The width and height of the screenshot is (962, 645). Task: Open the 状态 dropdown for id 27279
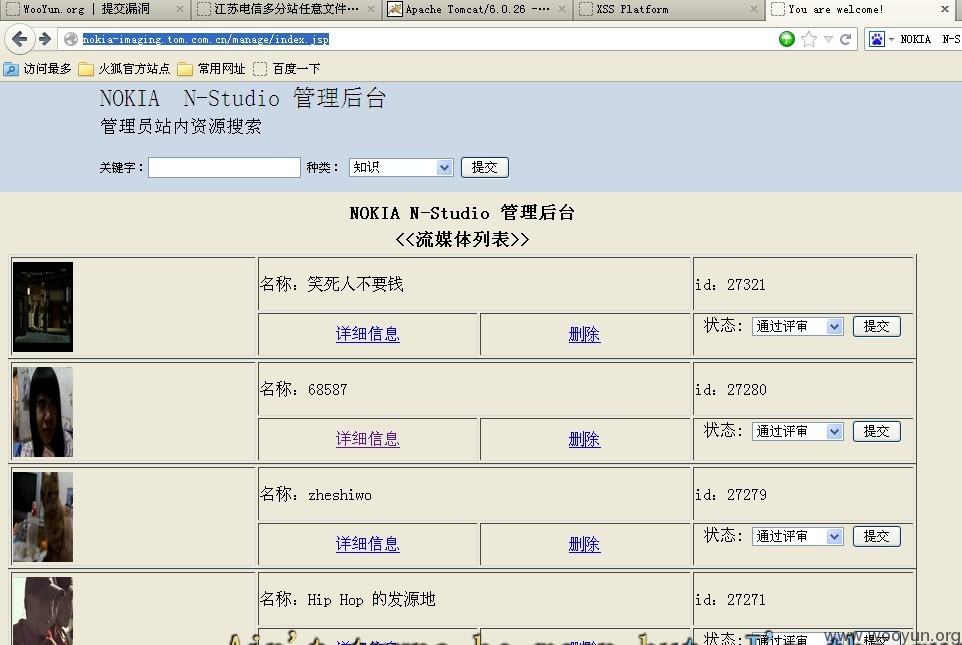798,536
